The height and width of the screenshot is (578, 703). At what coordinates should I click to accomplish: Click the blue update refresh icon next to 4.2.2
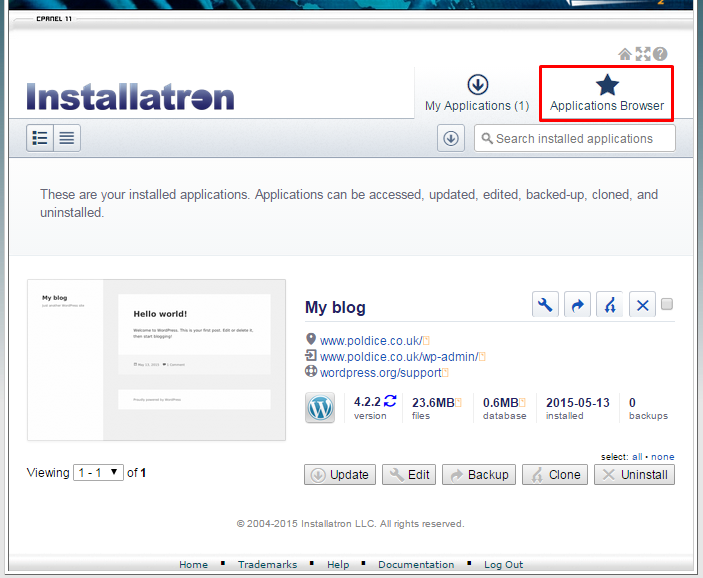[390, 401]
